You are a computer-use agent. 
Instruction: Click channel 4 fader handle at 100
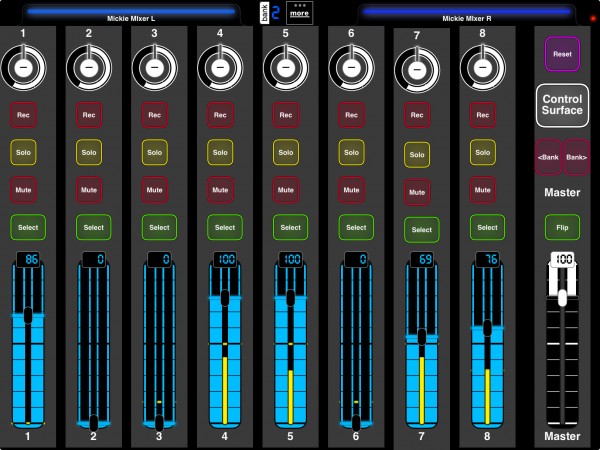click(225, 298)
